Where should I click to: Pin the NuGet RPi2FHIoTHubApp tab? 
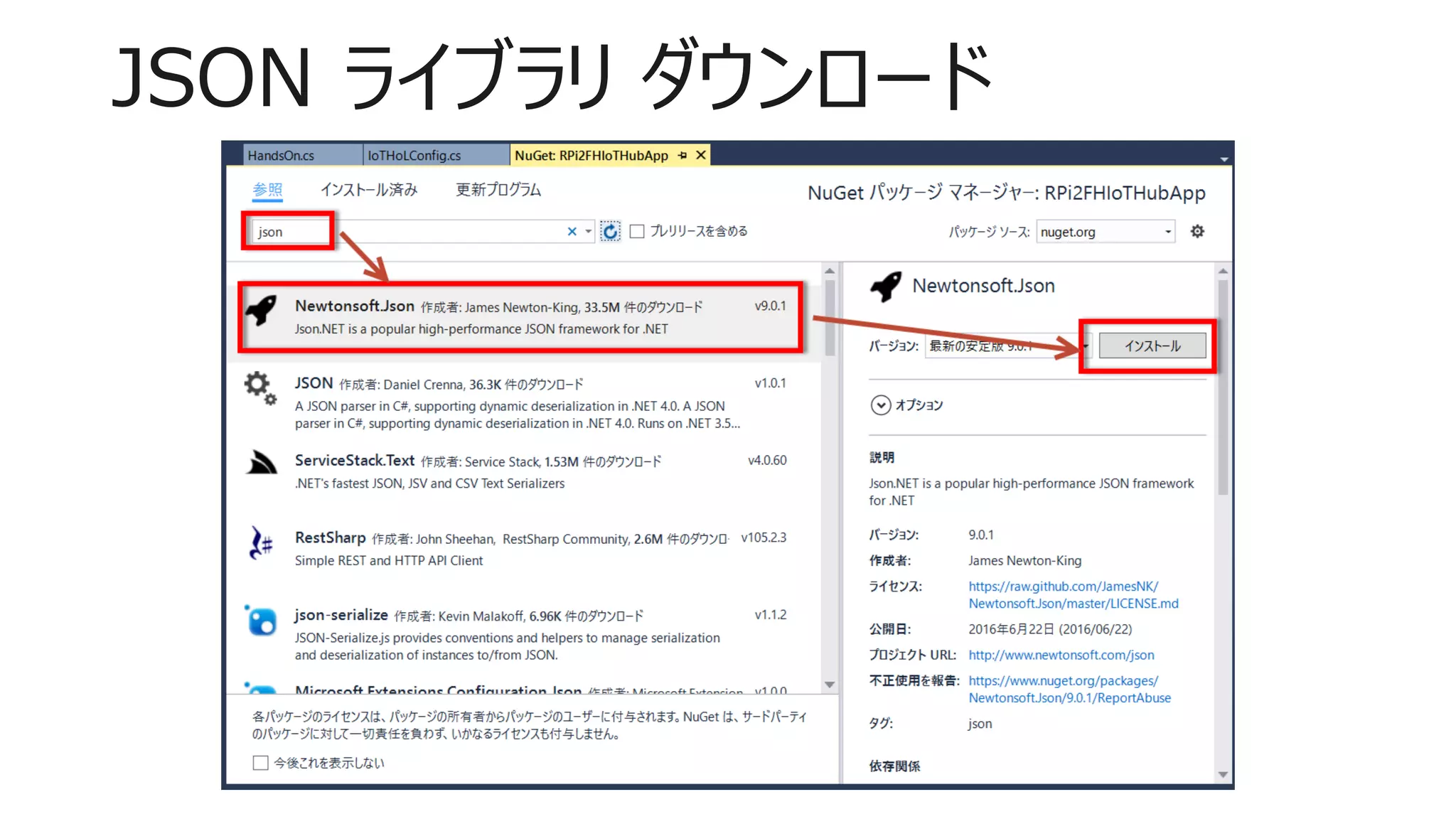pos(682,155)
